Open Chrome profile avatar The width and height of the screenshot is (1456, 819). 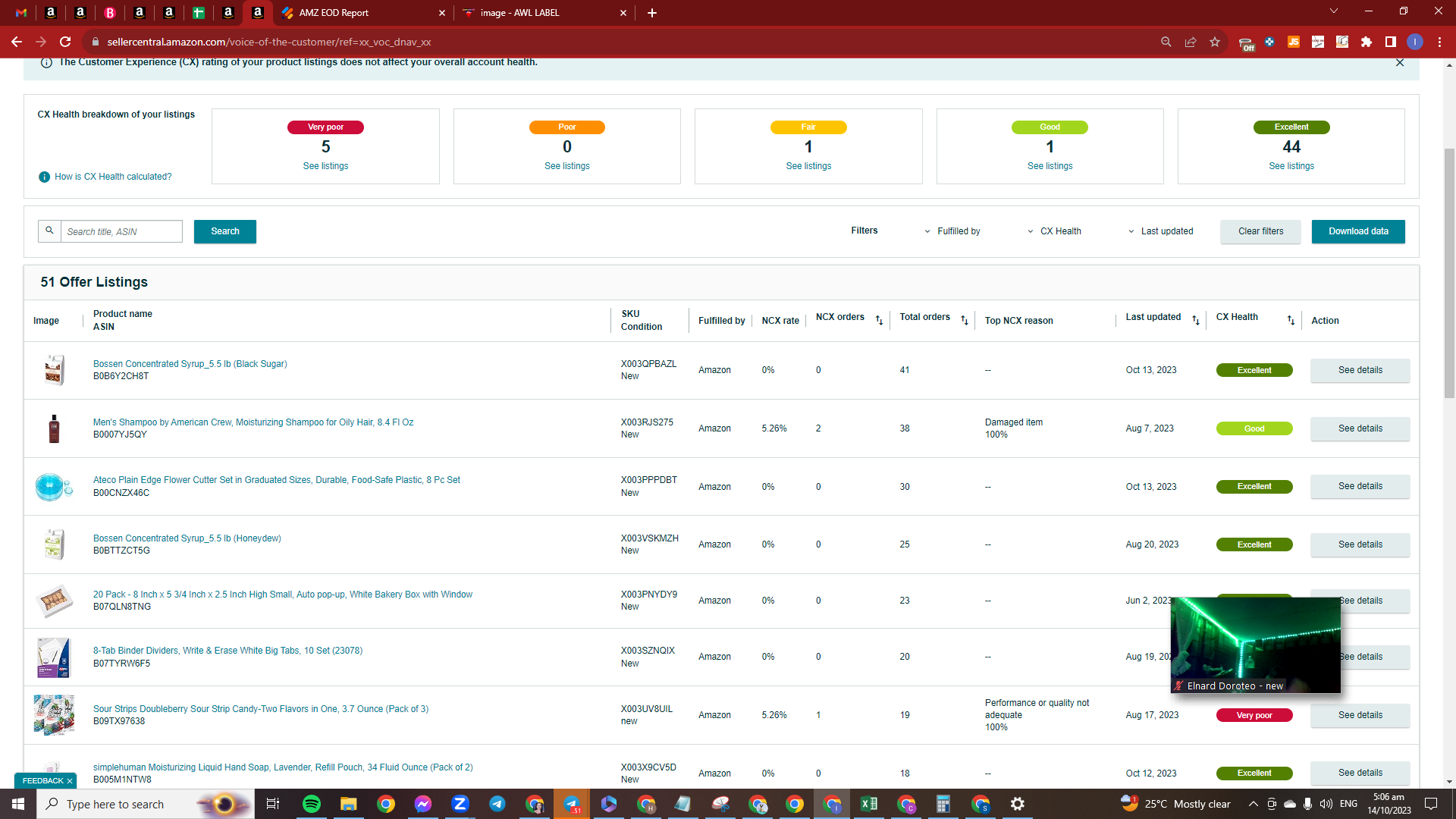click(1415, 42)
